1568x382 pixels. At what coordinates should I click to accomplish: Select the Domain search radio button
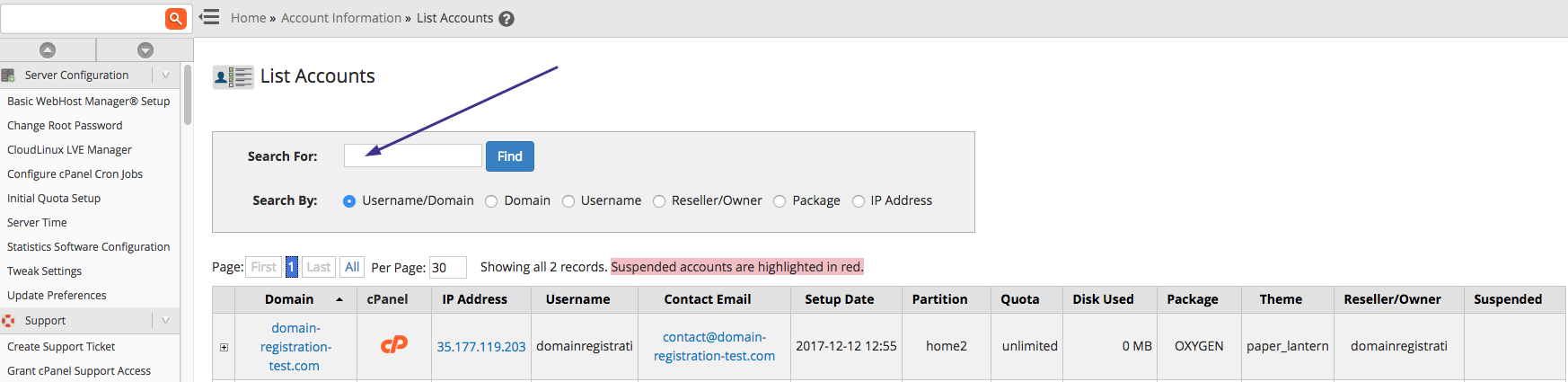pos(491,201)
